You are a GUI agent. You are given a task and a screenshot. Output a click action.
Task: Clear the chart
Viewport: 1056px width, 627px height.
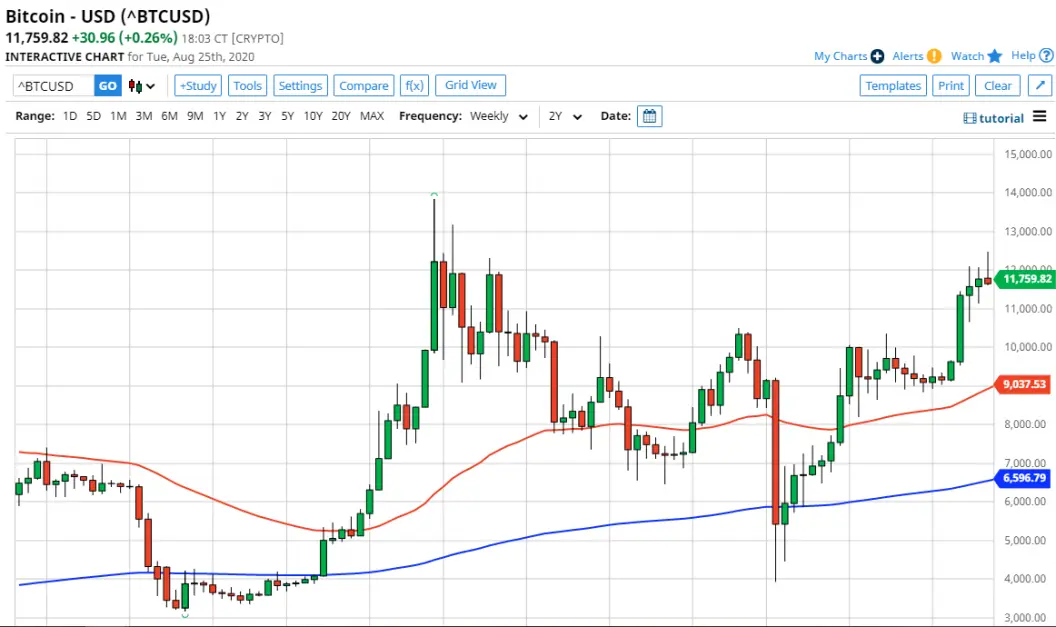[x=997, y=86]
